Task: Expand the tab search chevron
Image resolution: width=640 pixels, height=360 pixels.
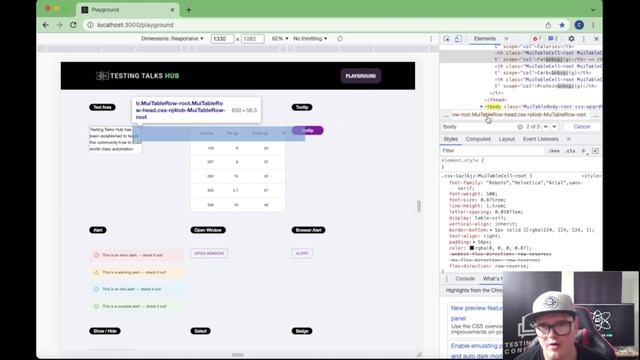Action: (593, 10)
